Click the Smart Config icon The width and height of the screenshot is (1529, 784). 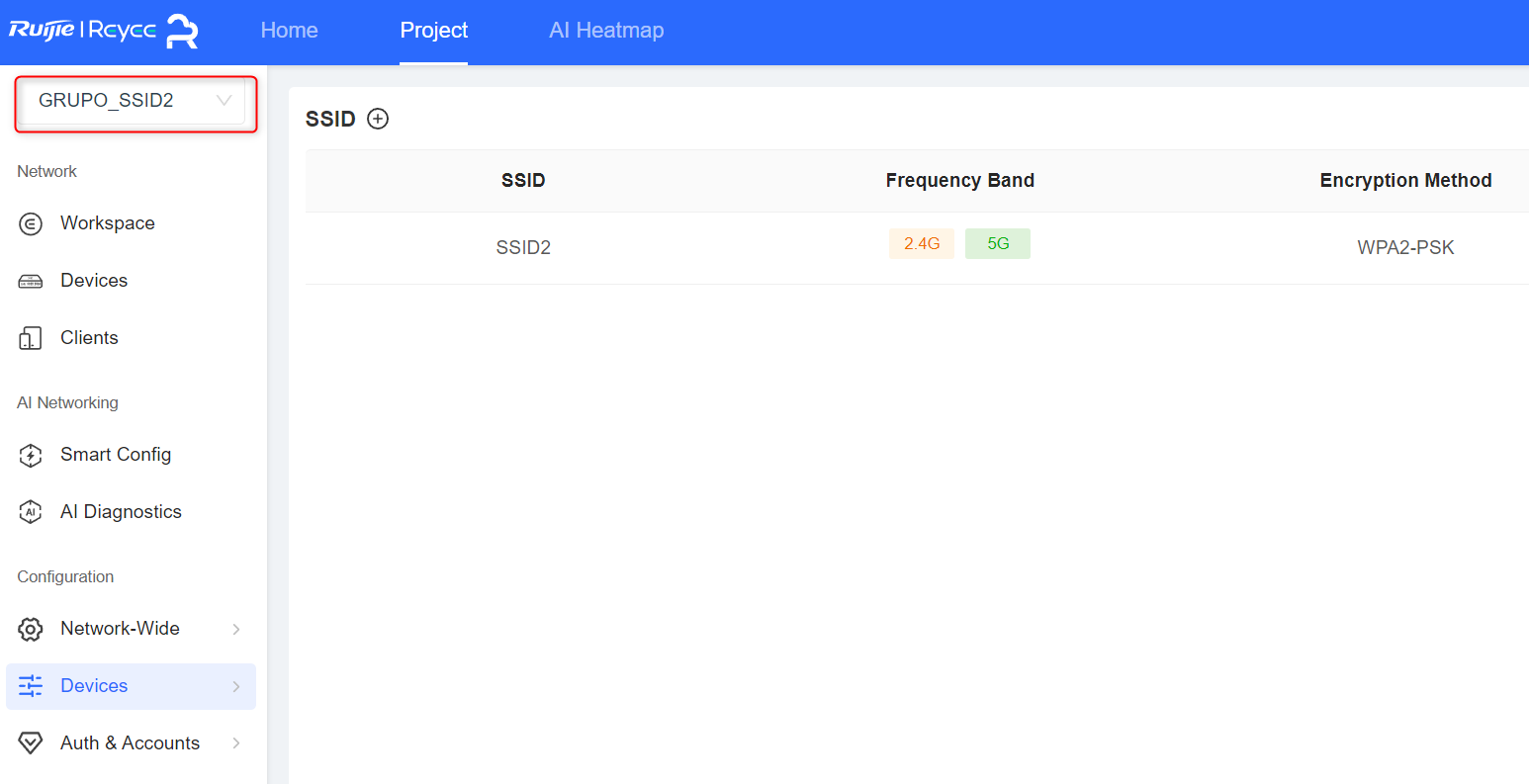pos(31,455)
